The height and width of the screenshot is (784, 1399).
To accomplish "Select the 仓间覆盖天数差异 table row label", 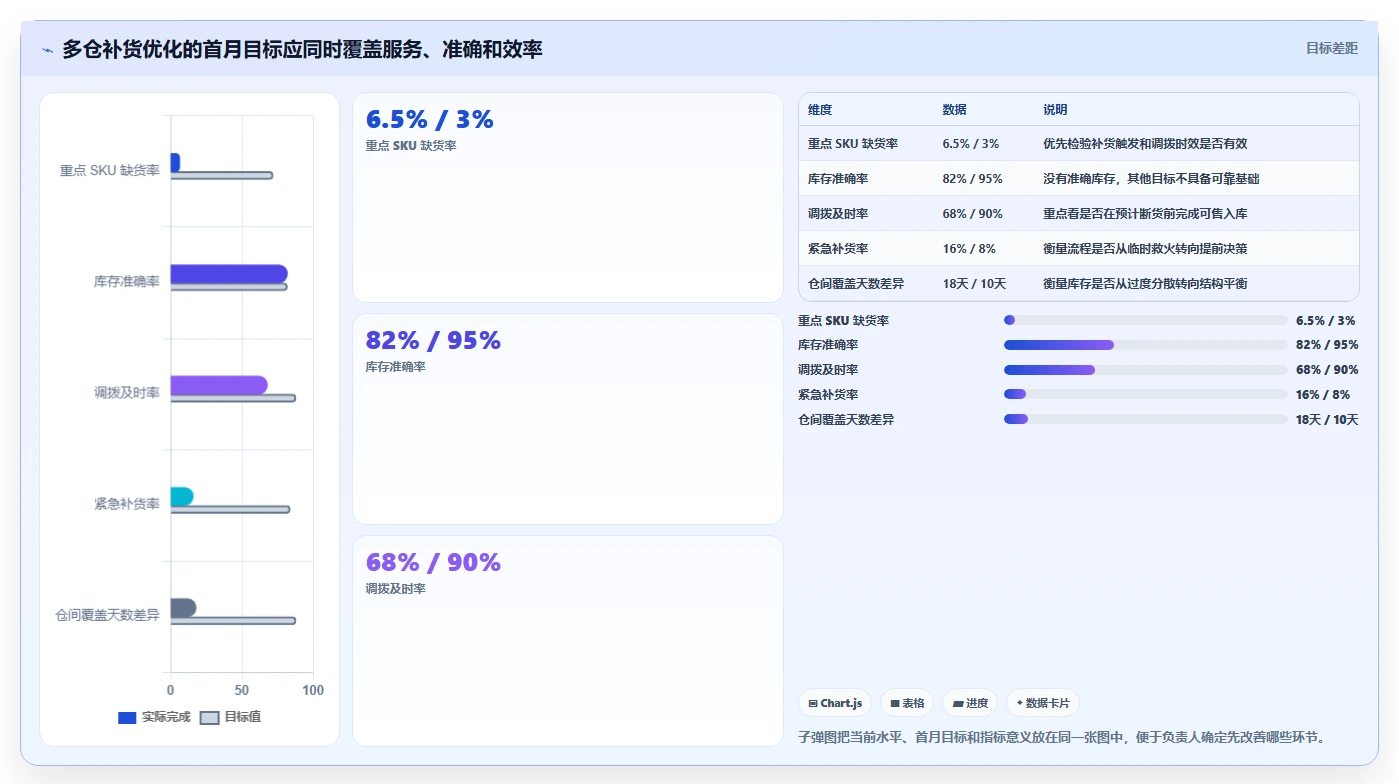I will (856, 284).
